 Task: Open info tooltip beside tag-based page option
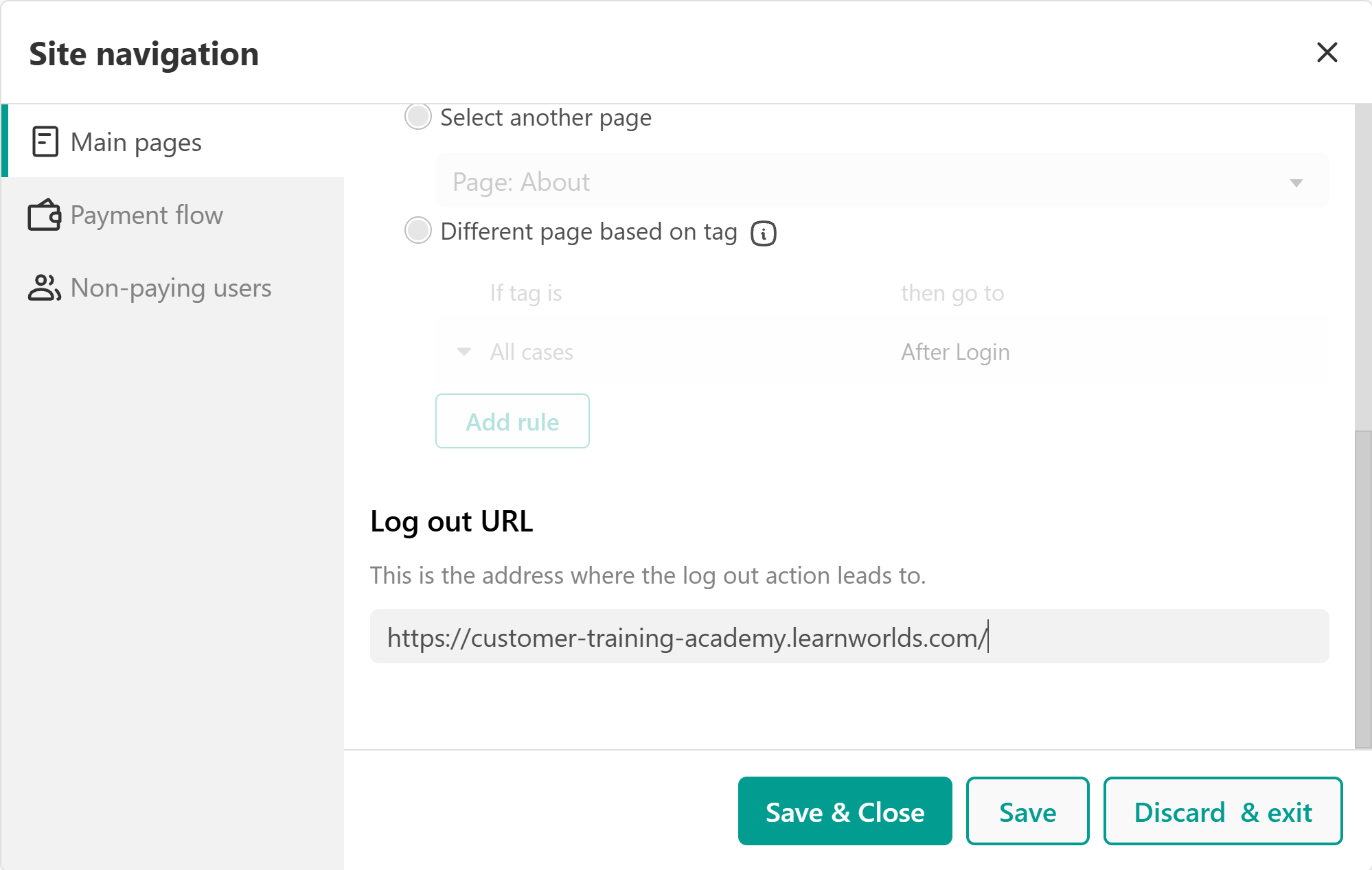pyautogui.click(x=763, y=233)
